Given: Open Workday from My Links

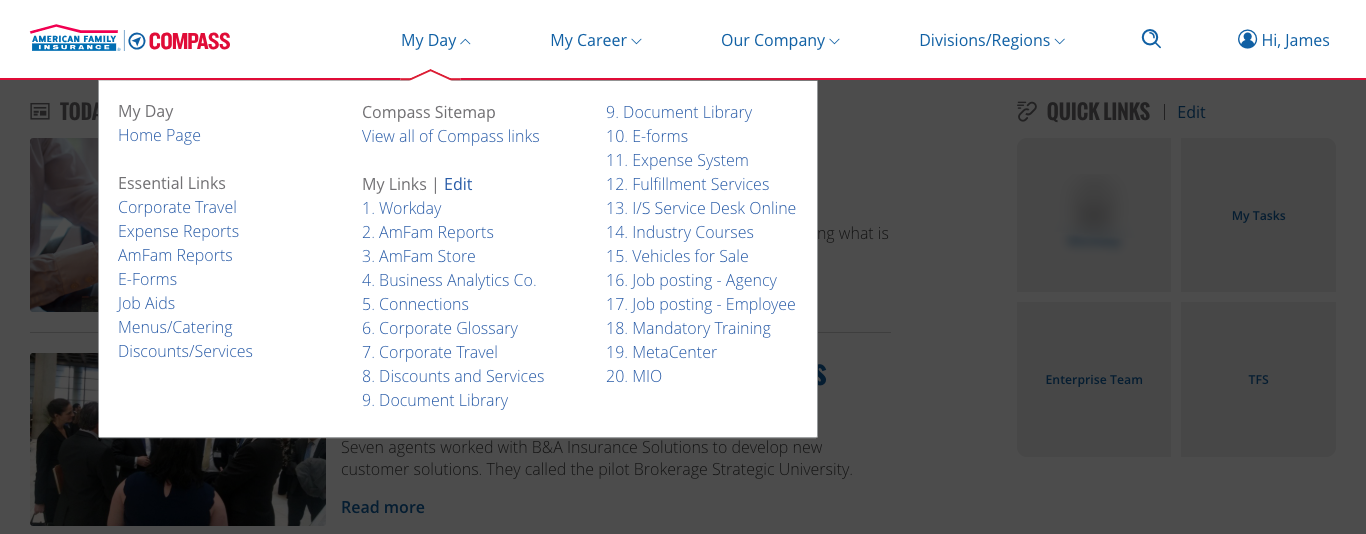Looking at the screenshot, I should pos(401,208).
